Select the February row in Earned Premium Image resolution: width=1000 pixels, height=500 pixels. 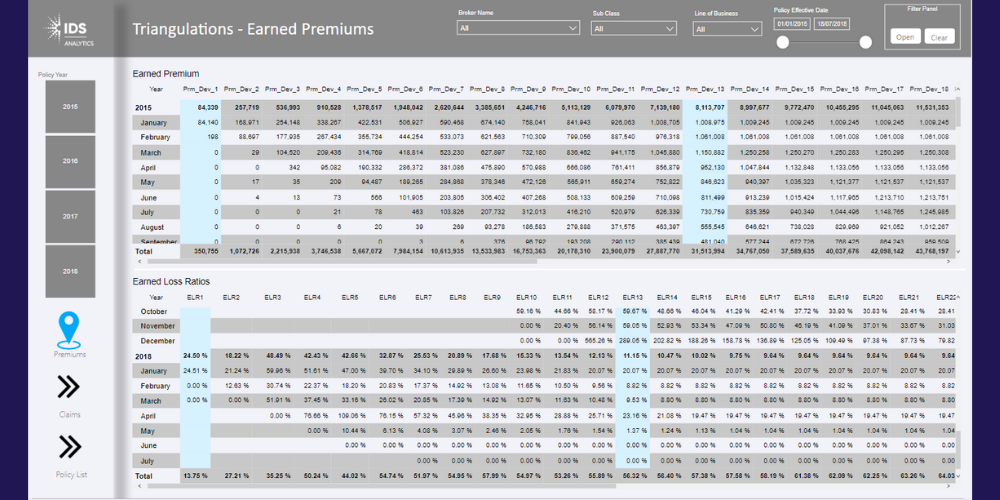click(155, 137)
